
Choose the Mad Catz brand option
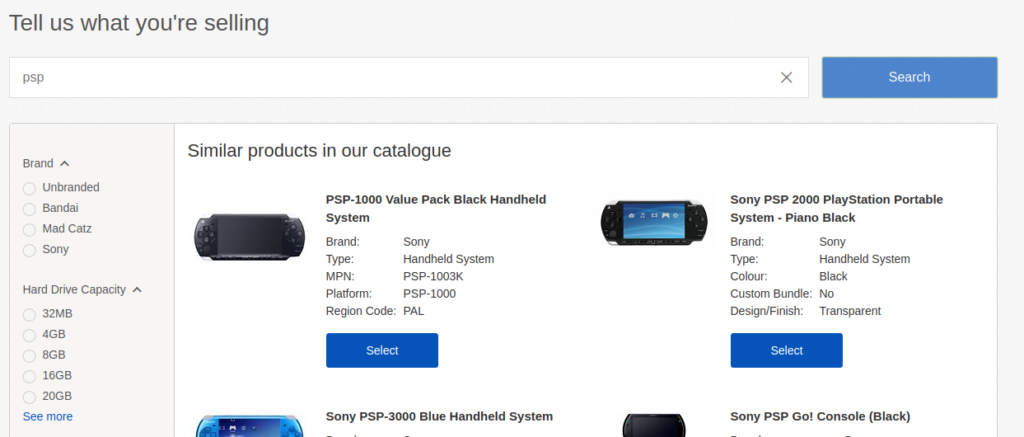[x=29, y=230]
